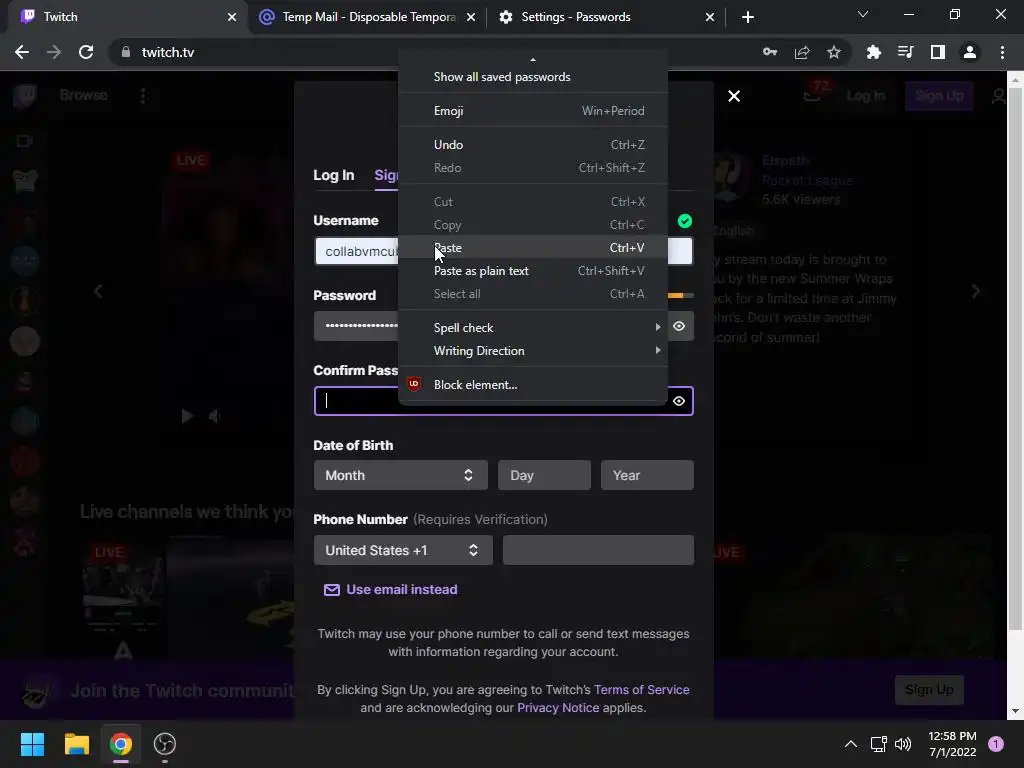Click the header Log In button
1024x768 pixels.
point(865,96)
